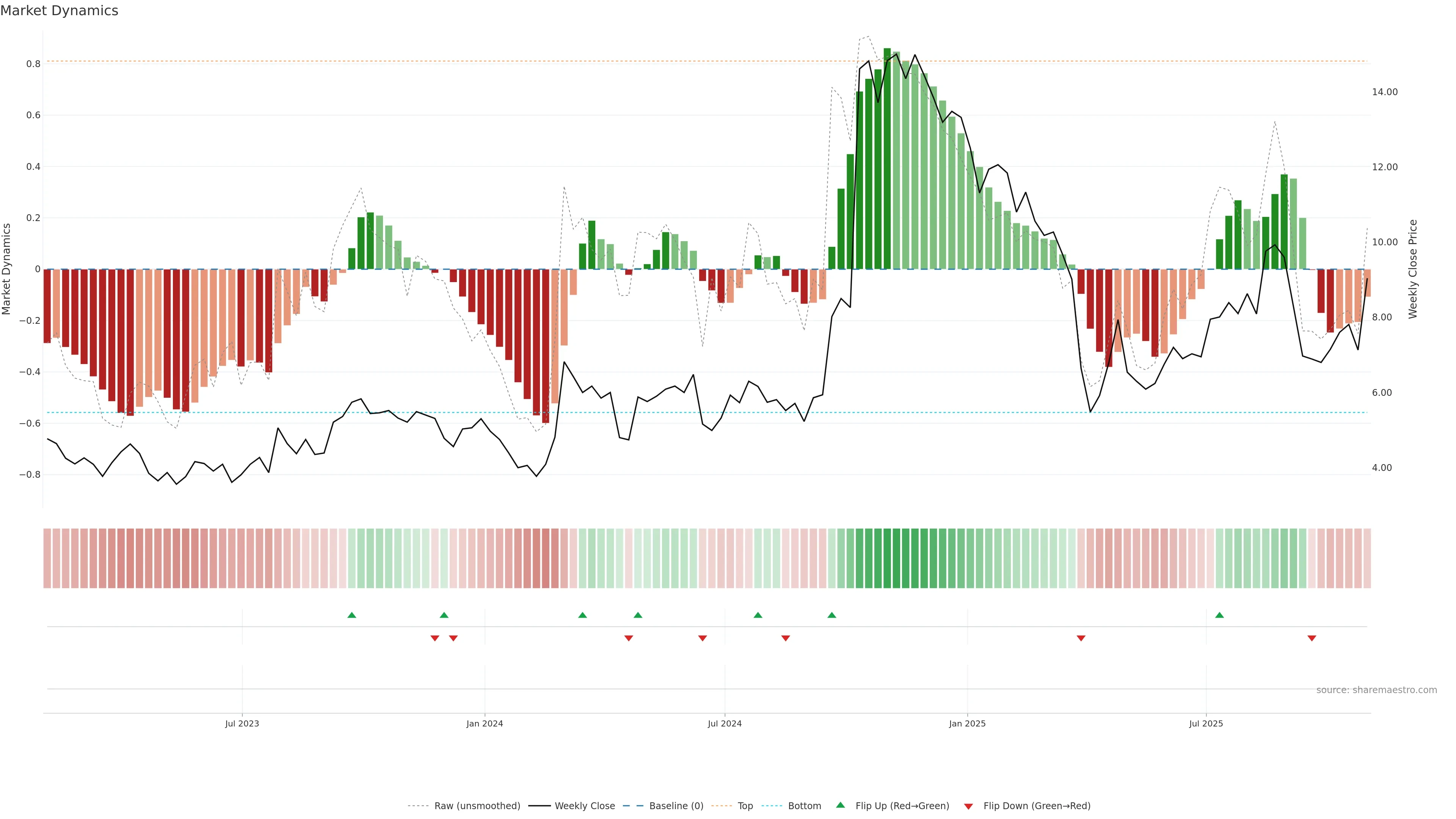1456x819 pixels.
Task: Click green triangle icon in legend
Action: click(x=841, y=805)
